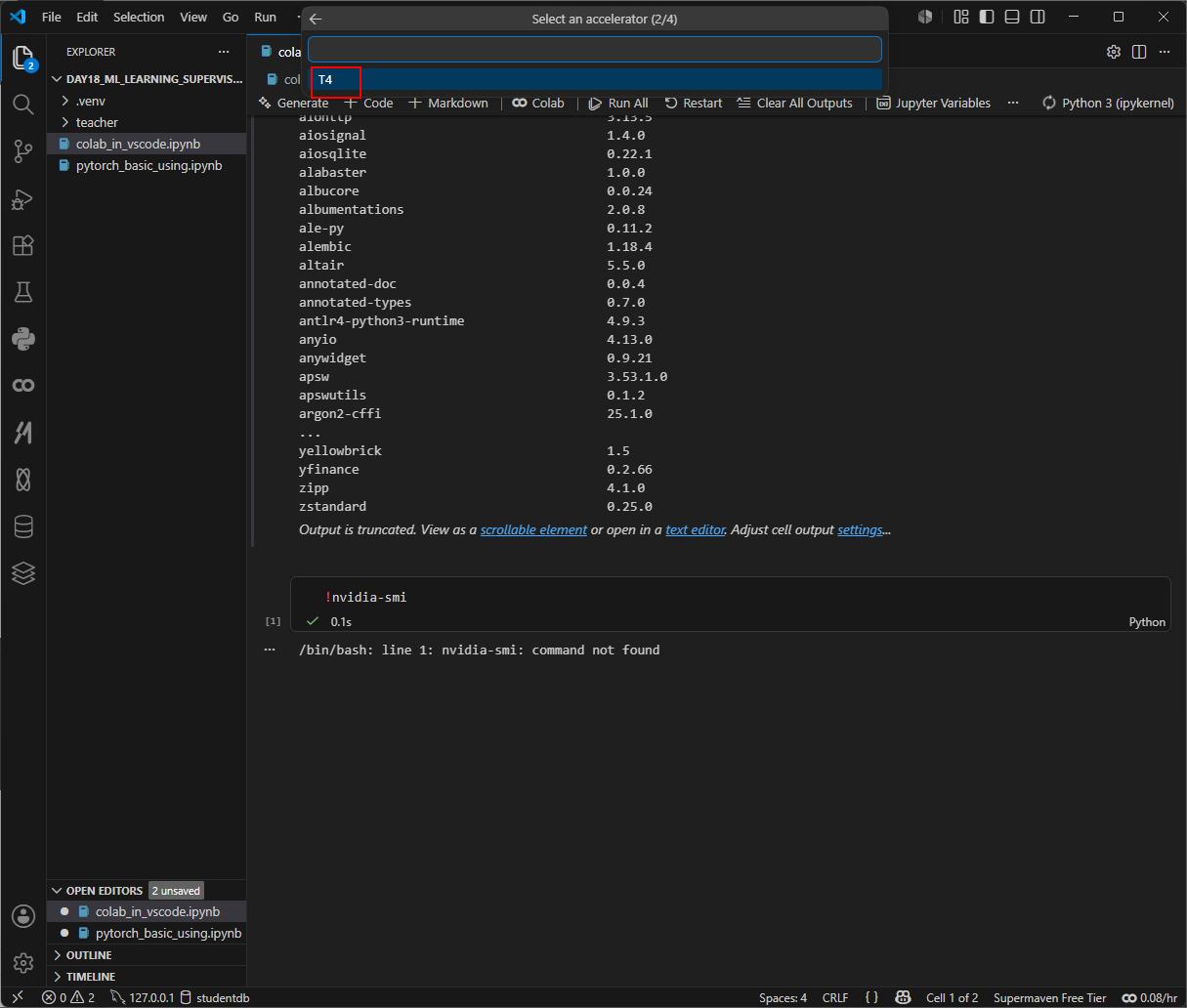Expand the Timeline section
1187x1008 pixels.
147,977
